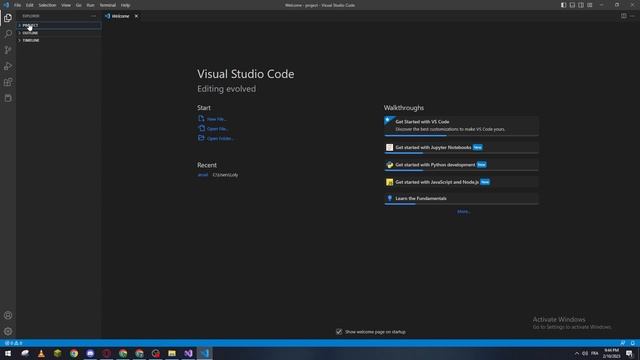Click the New File link
640x360 pixels.
coord(212,119)
